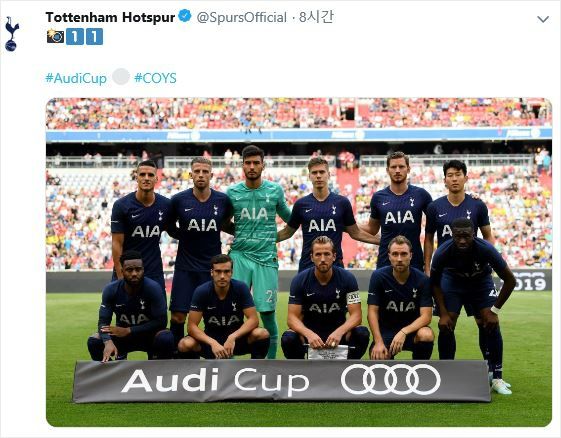Open the @SpursOfficial handle

click(x=242, y=18)
